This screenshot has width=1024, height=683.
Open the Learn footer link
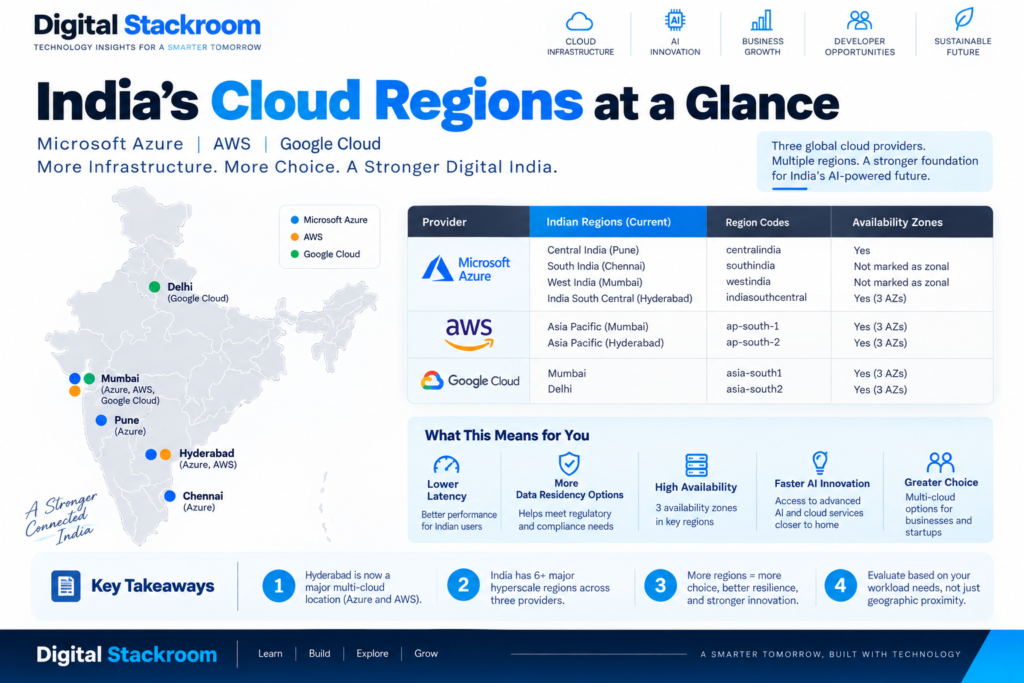[x=270, y=654]
